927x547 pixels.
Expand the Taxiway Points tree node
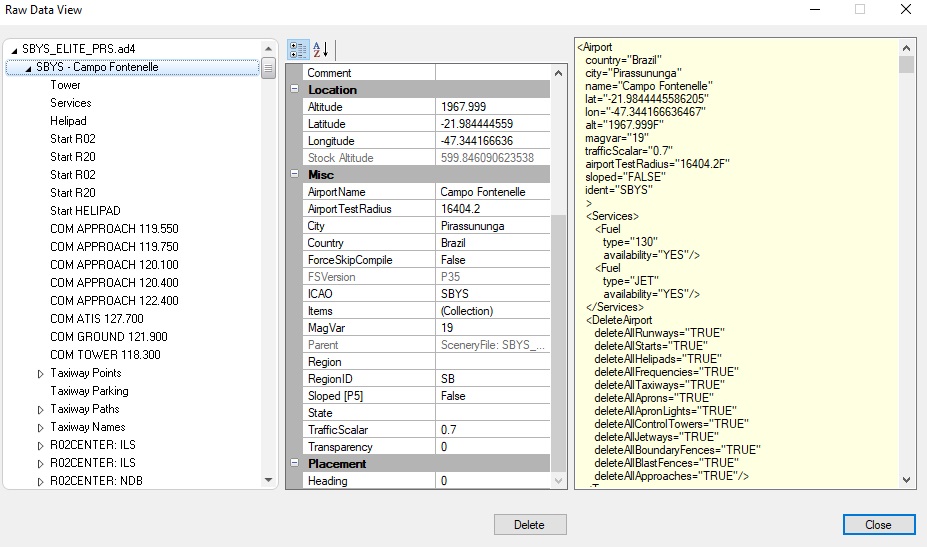tap(41, 373)
